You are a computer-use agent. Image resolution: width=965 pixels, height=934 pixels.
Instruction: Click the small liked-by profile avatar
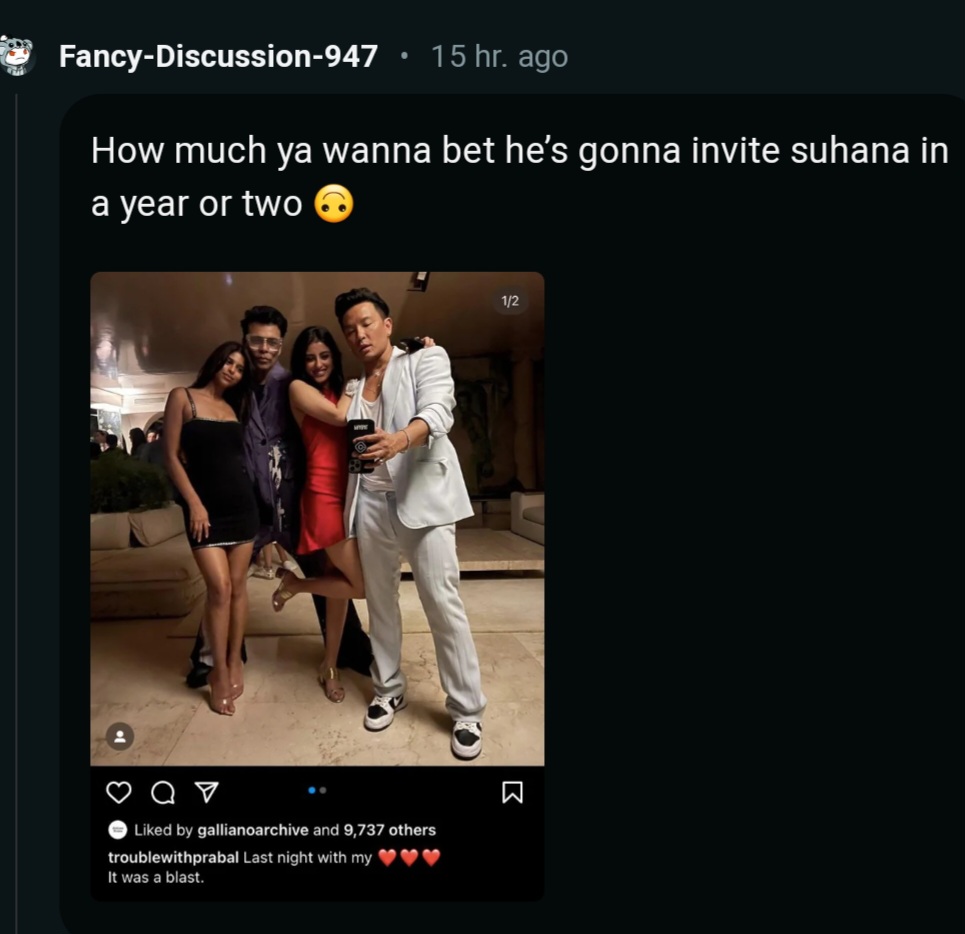[x=117, y=830]
